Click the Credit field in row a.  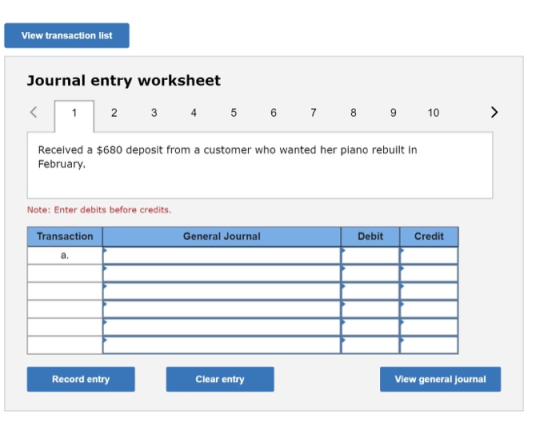tap(429, 255)
